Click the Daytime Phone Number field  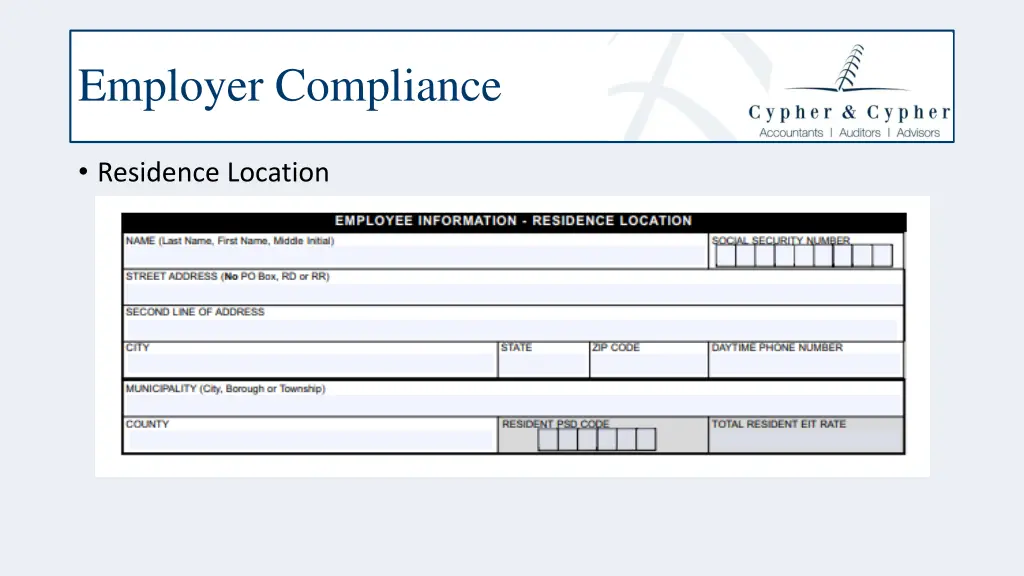tap(807, 359)
